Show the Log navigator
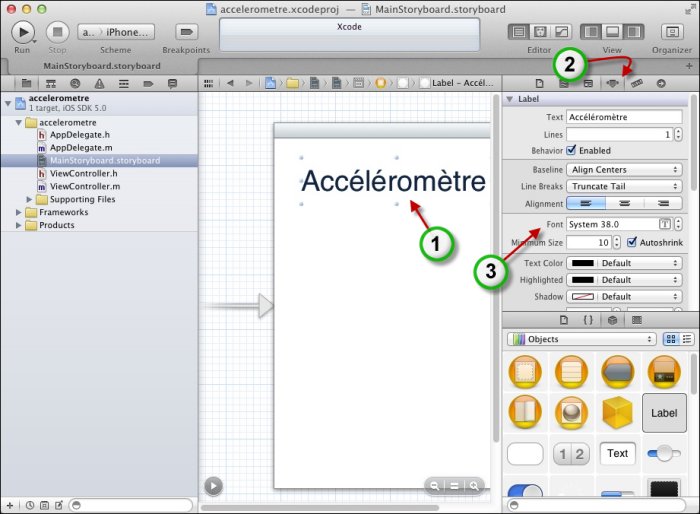Image resolution: width=700 pixels, height=514 pixels. pos(172,83)
